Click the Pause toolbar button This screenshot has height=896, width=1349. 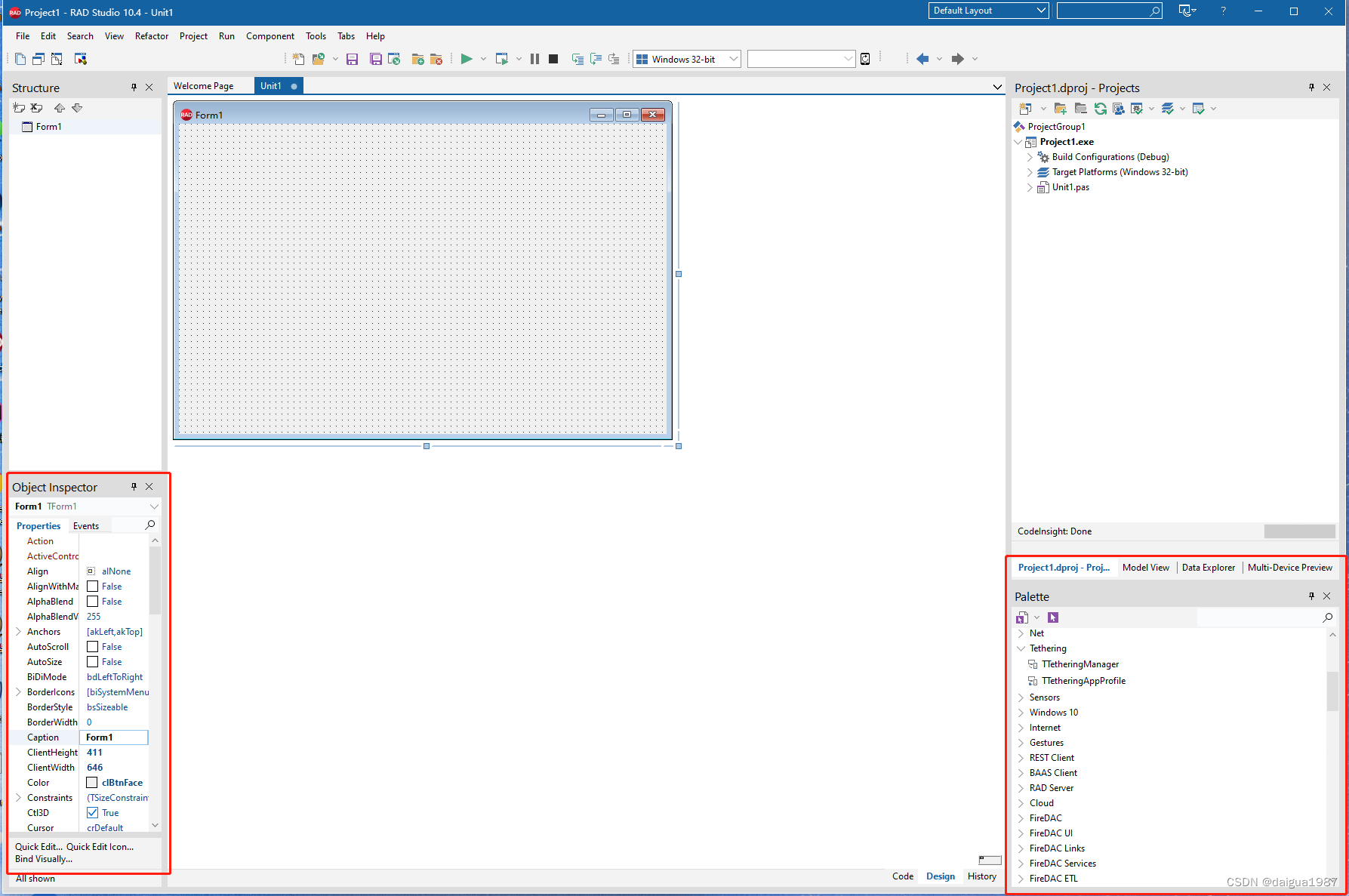click(x=534, y=59)
